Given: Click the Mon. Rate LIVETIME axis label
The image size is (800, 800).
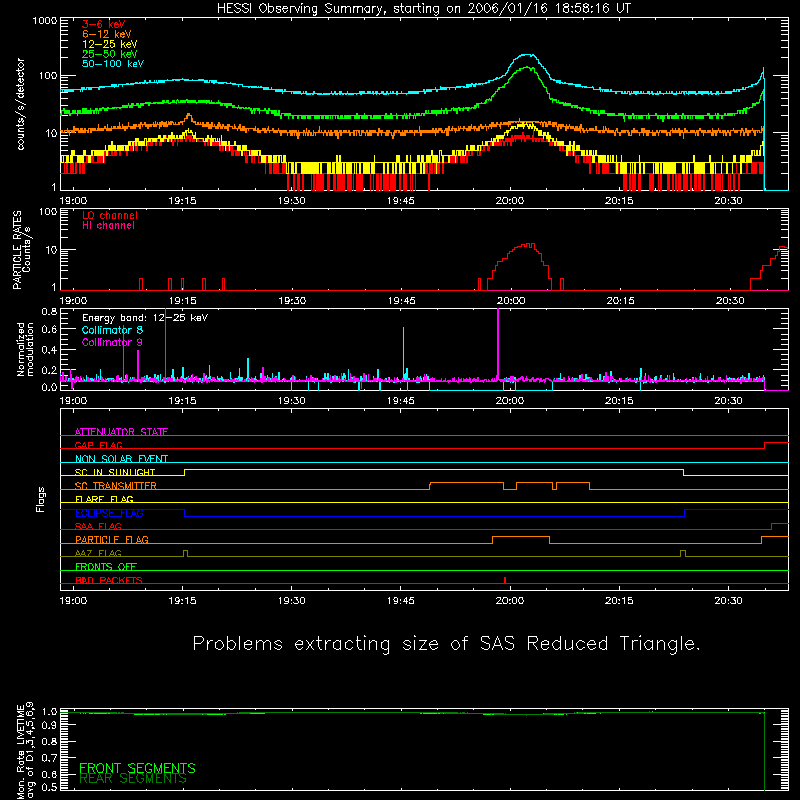Looking at the screenshot, I should 25,751.
